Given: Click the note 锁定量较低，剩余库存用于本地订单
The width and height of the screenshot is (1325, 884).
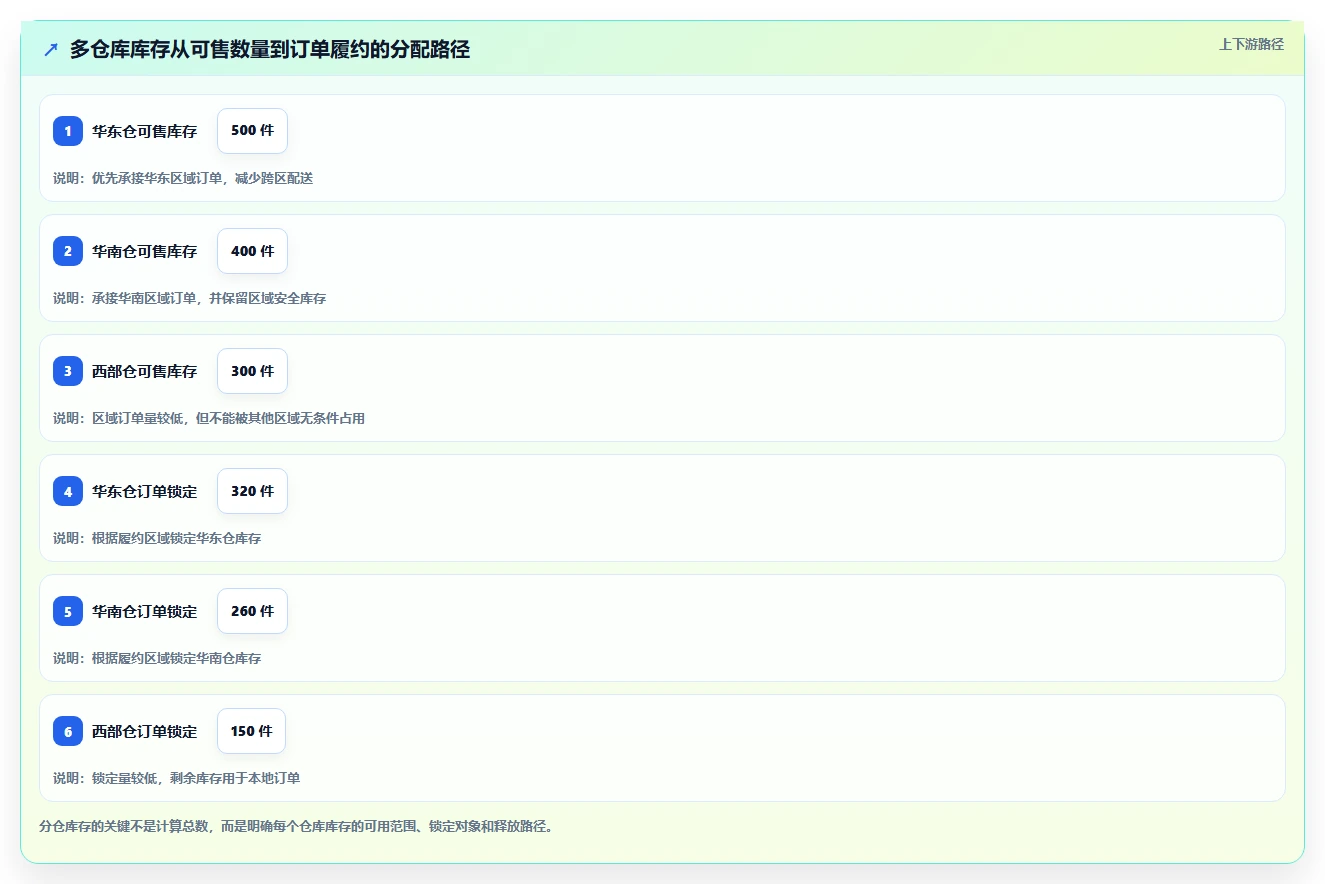Looking at the screenshot, I should pos(177,778).
